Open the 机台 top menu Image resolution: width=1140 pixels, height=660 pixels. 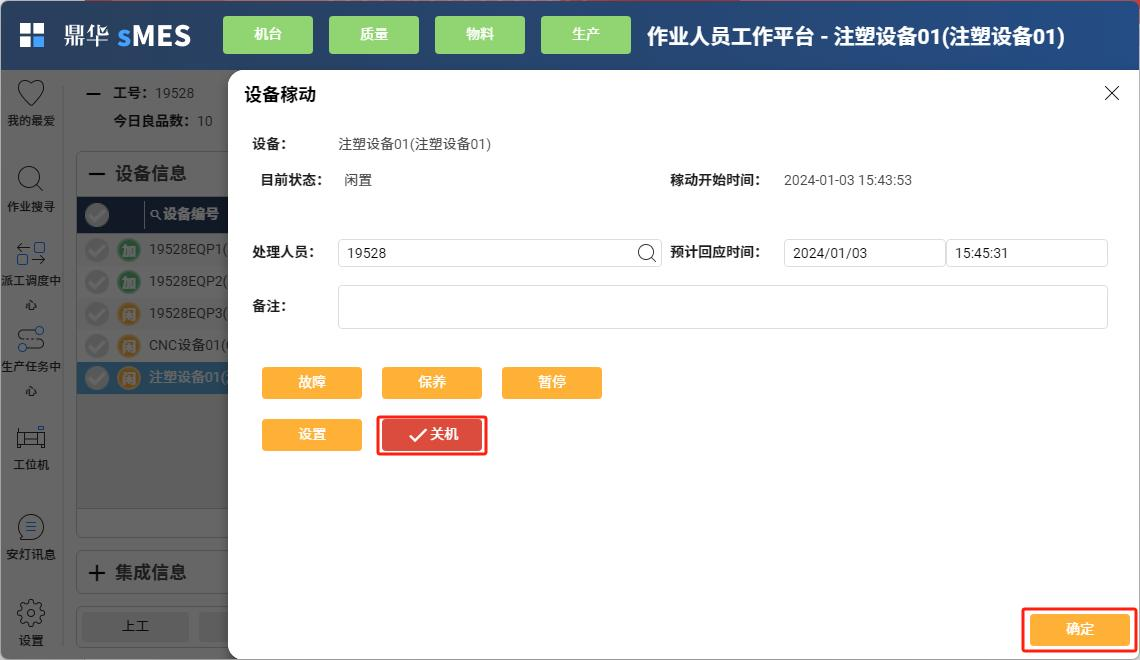point(268,35)
